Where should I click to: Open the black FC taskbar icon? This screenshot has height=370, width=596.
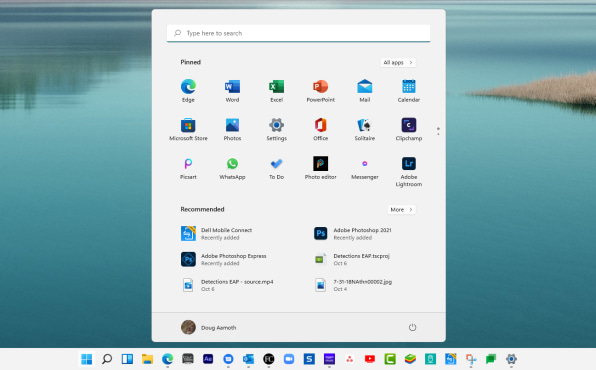269,359
